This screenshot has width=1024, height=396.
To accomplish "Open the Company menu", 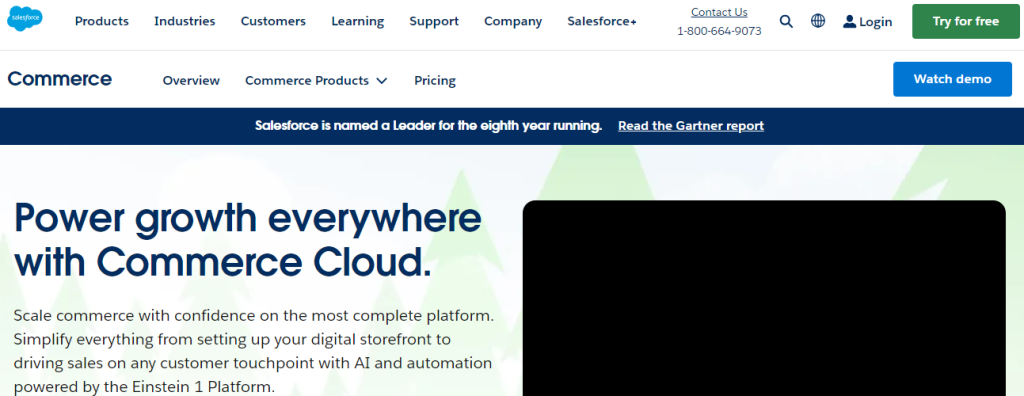I will [x=513, y=21].
